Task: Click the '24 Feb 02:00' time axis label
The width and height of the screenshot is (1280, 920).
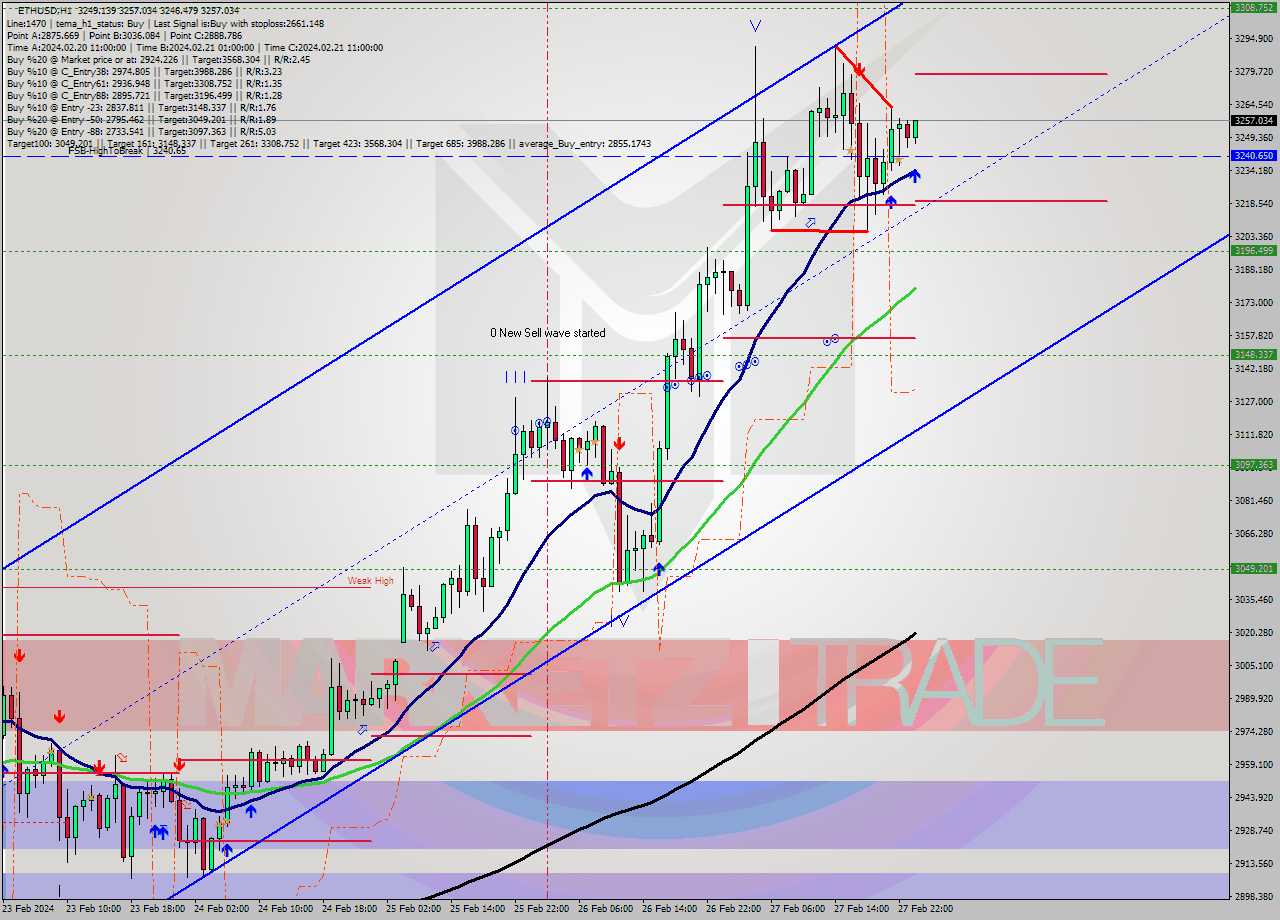Action: 222,909
